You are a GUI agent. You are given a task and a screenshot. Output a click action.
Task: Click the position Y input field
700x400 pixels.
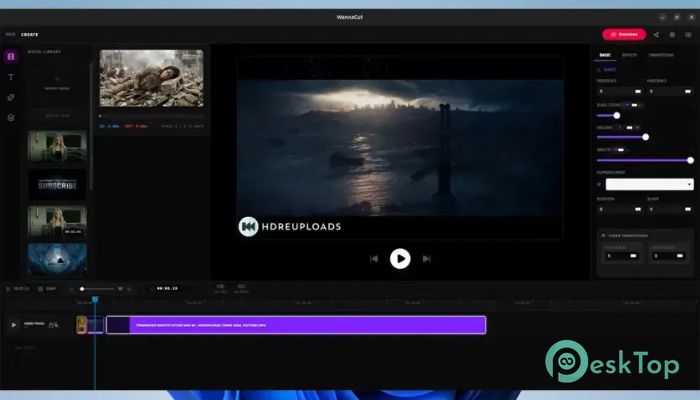point(670,91)
